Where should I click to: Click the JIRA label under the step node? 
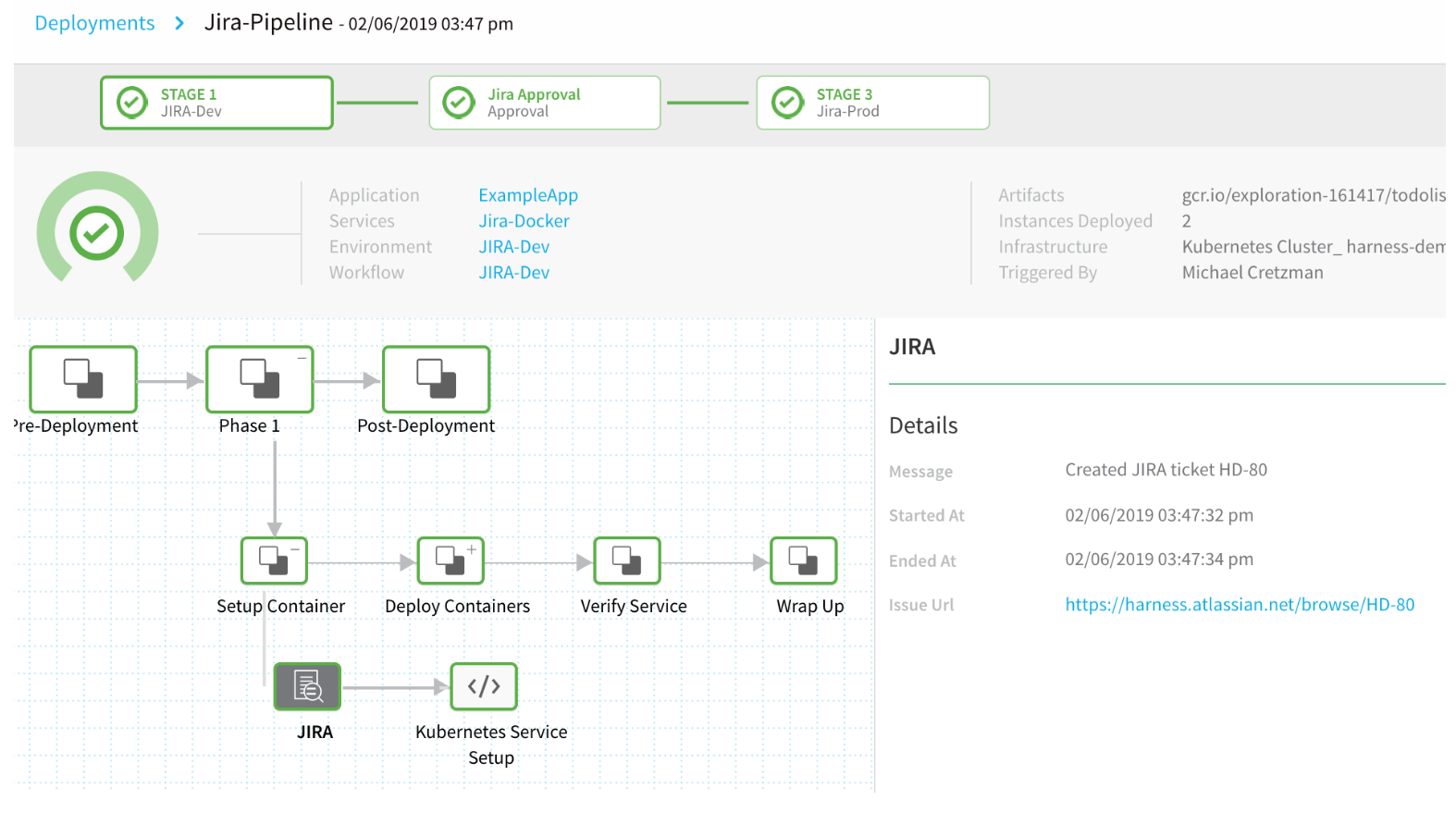click(x=315, y=732)
